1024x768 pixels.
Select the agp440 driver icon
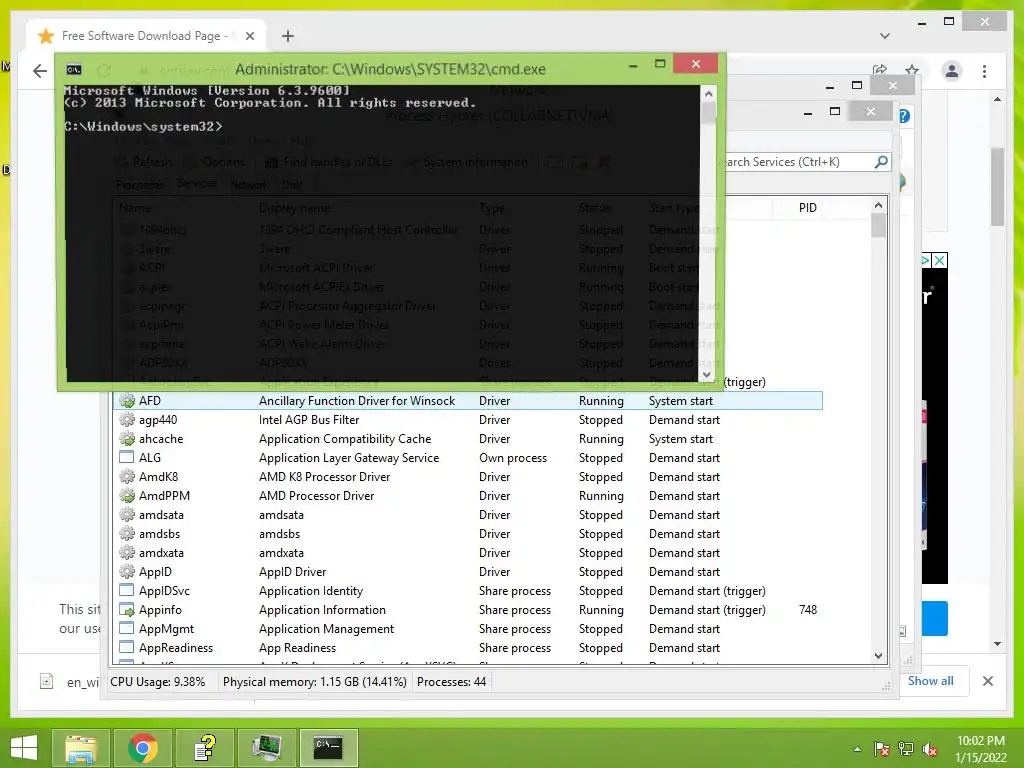(x=127, y=419)
